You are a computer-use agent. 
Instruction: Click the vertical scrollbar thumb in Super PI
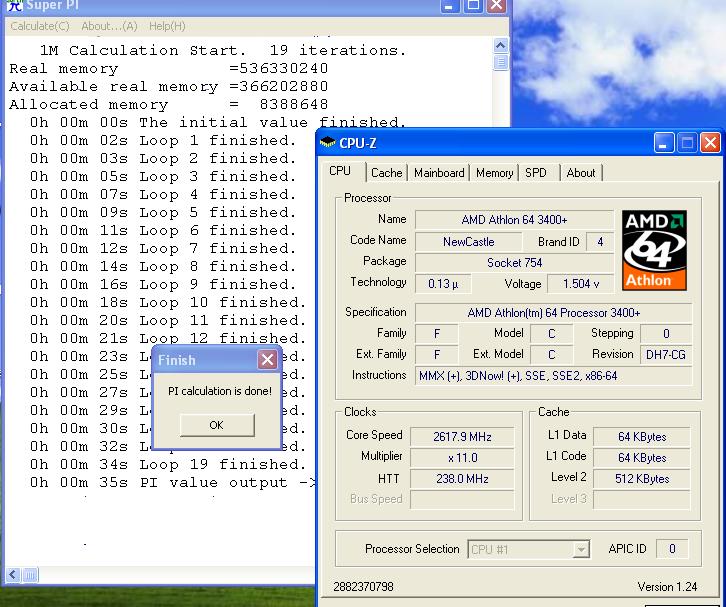501,62
